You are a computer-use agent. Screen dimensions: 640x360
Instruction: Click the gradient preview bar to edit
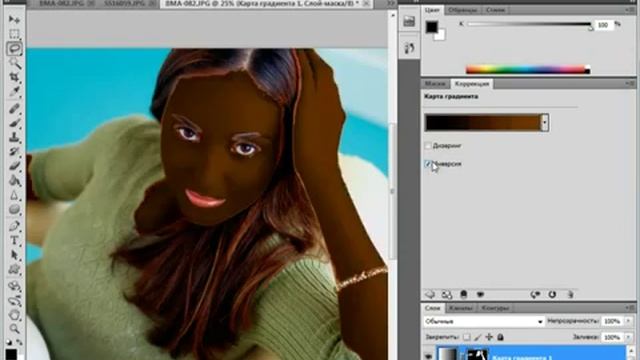tap(483, 122)
